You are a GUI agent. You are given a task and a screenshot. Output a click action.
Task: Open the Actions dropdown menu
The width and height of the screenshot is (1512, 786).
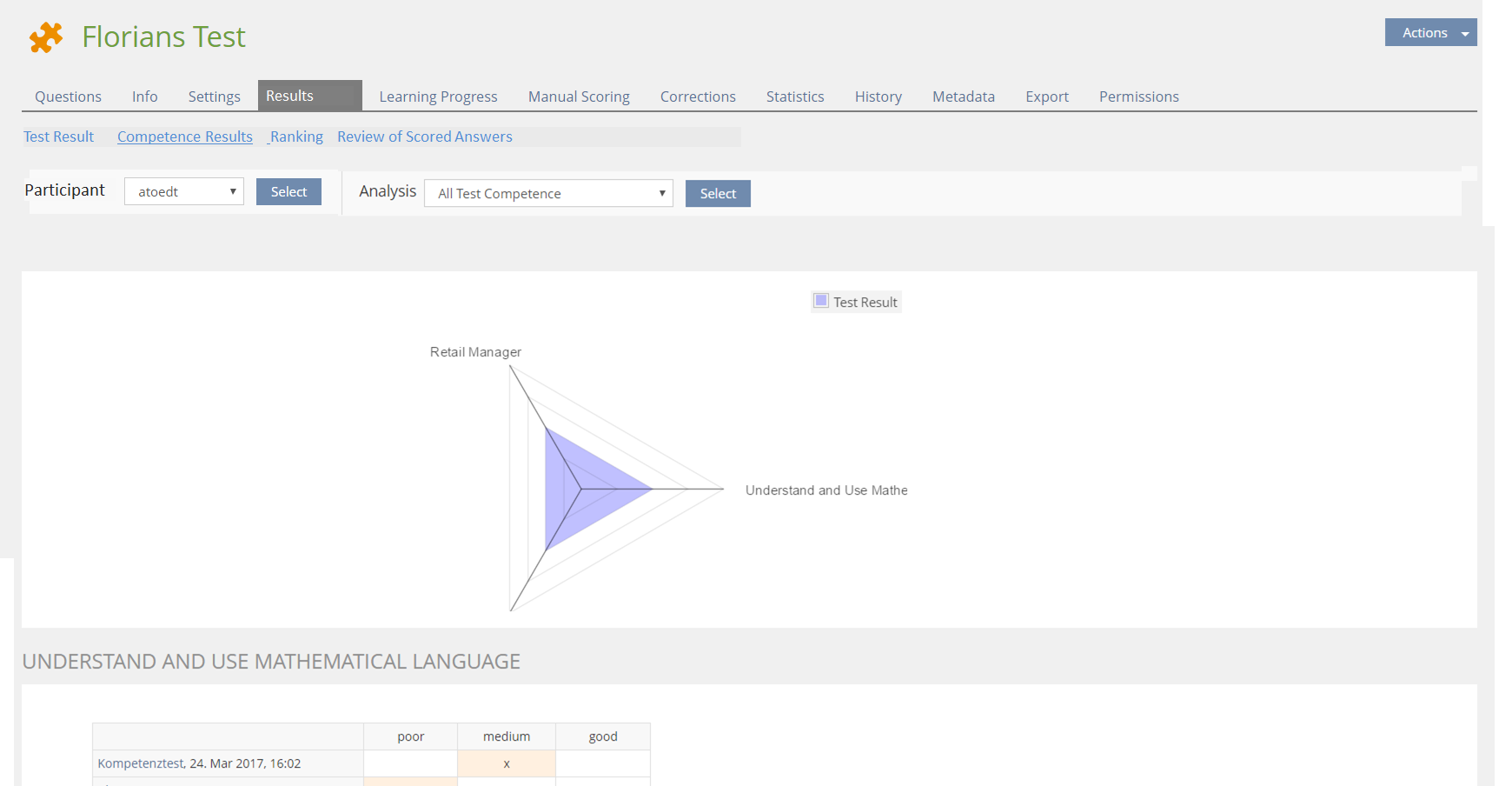coord(1430,32)
